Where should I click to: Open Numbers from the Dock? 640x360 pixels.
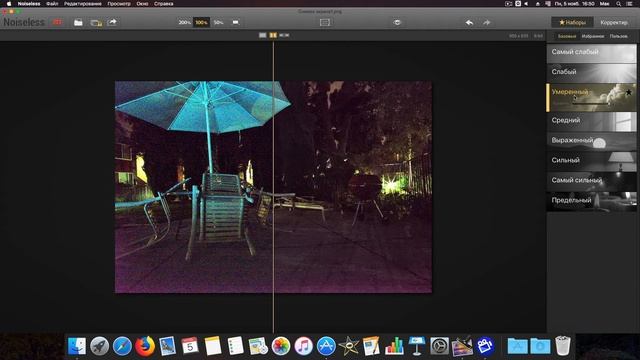click(394, 346)
